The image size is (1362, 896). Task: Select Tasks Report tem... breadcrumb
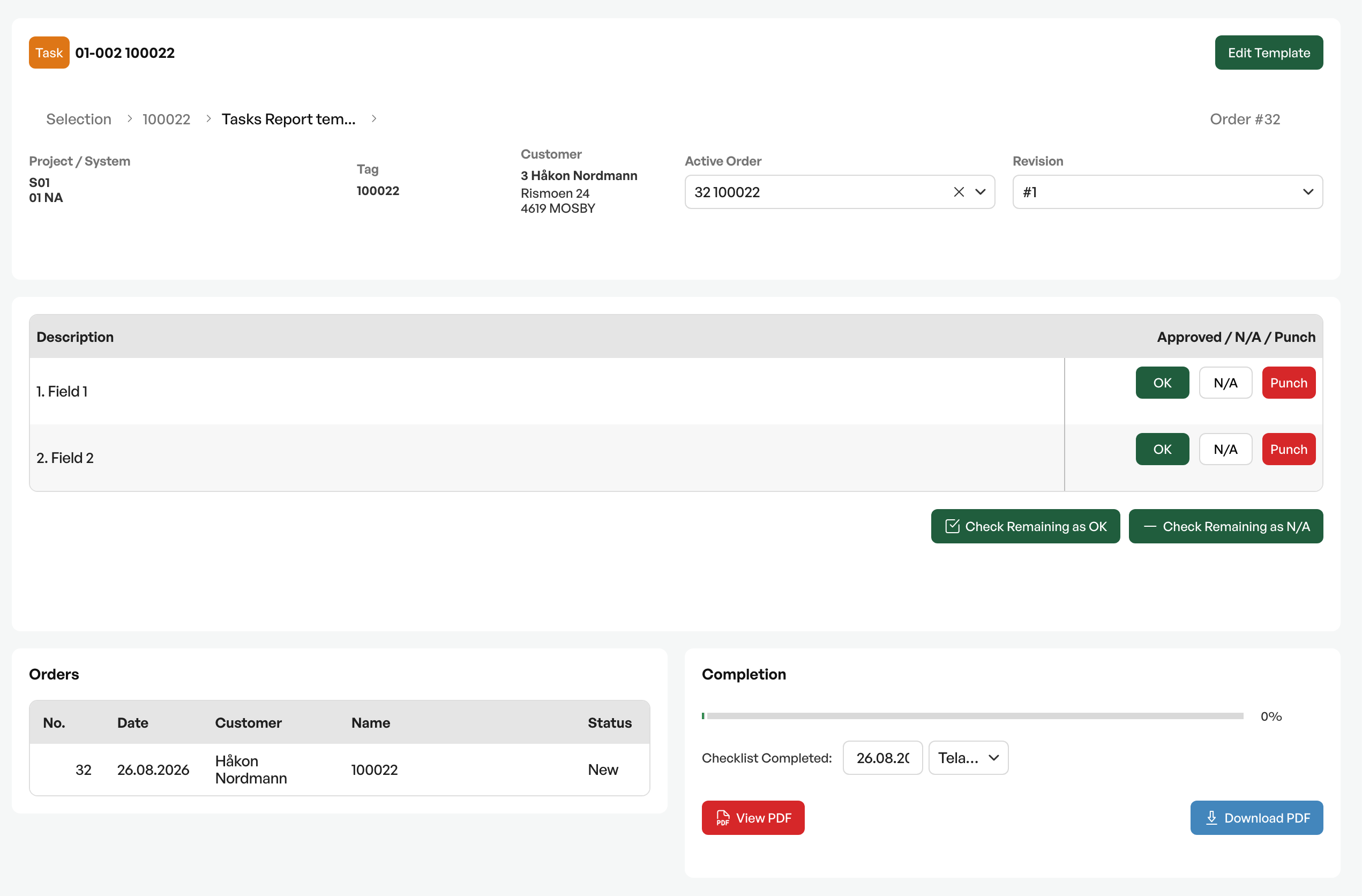click(x=288, y=119)
